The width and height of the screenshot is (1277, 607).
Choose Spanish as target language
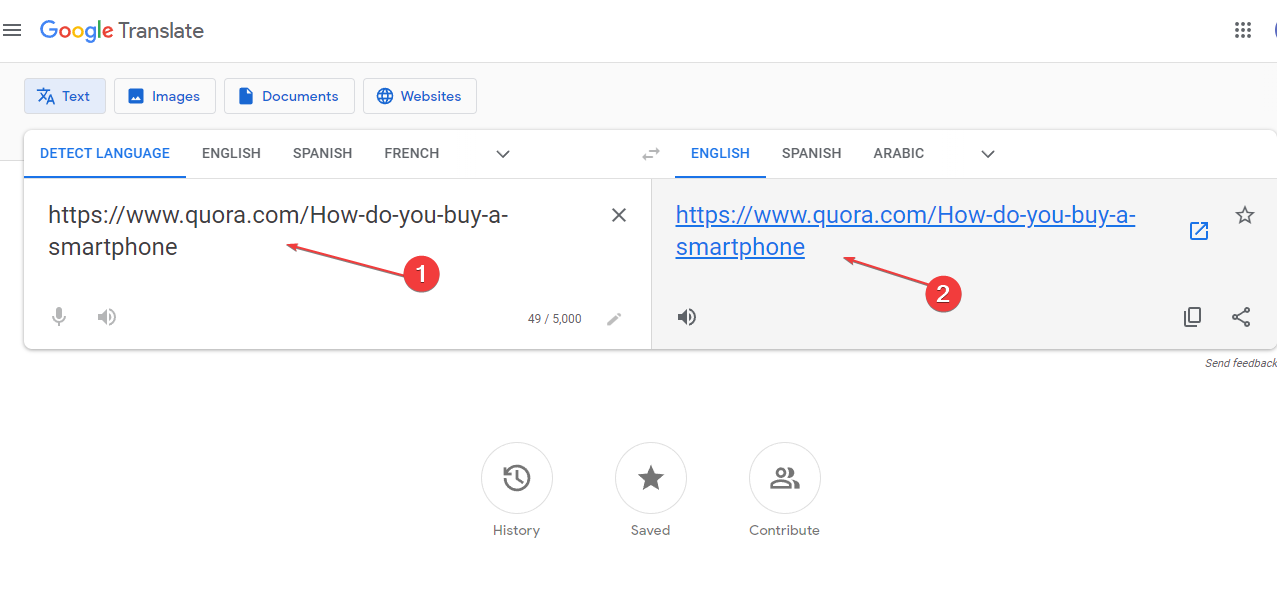tap(812, 153)
